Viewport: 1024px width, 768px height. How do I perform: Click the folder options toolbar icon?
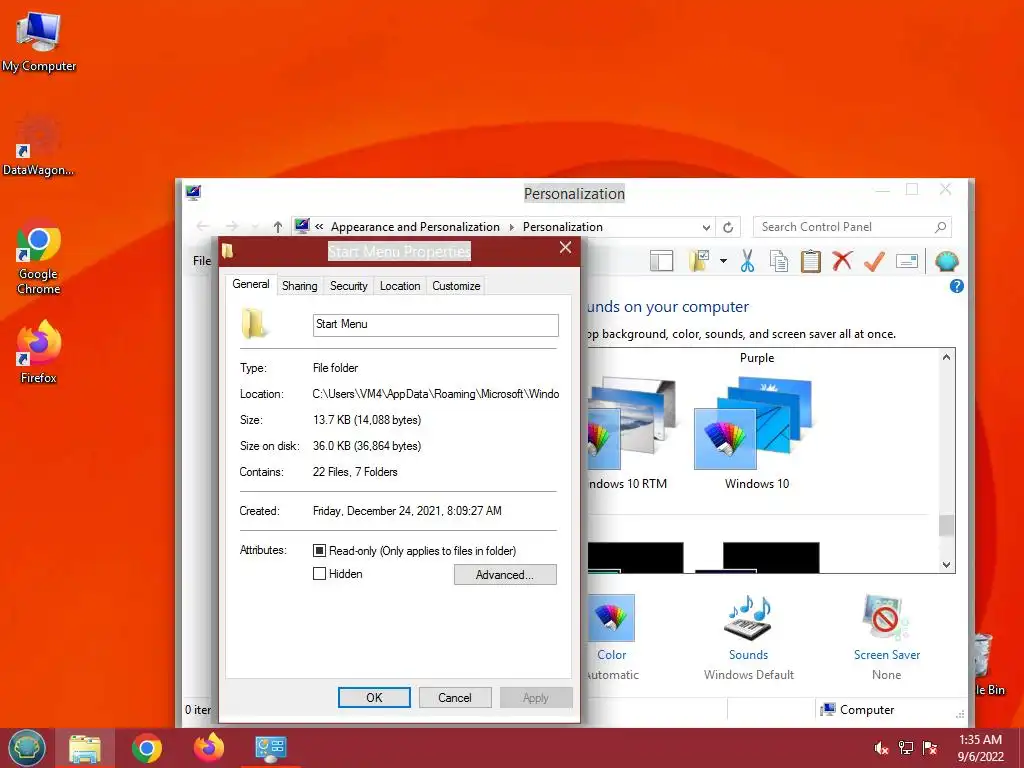pyautogui.click(x=699, y=261)
